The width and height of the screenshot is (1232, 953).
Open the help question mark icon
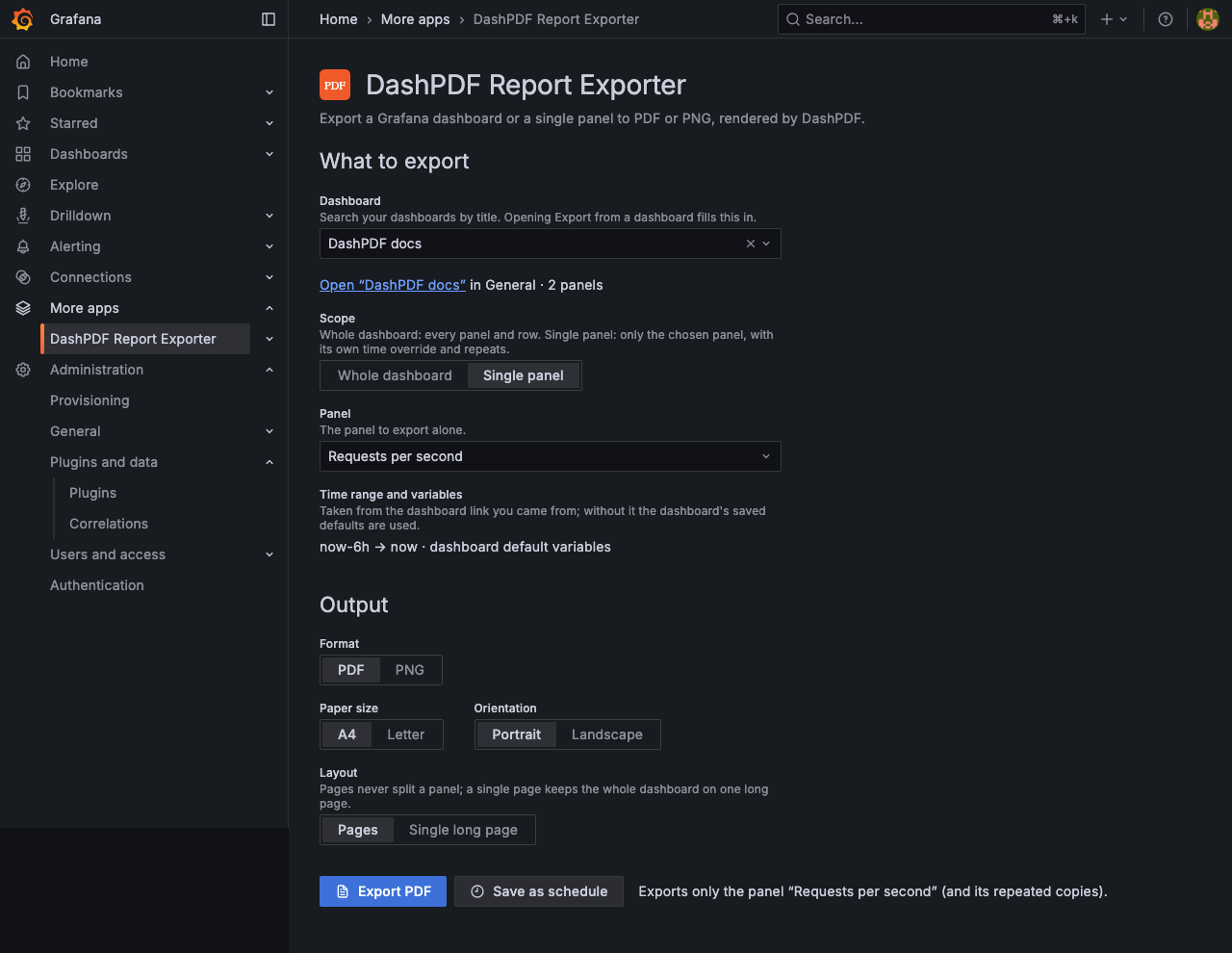[1166, 19]
